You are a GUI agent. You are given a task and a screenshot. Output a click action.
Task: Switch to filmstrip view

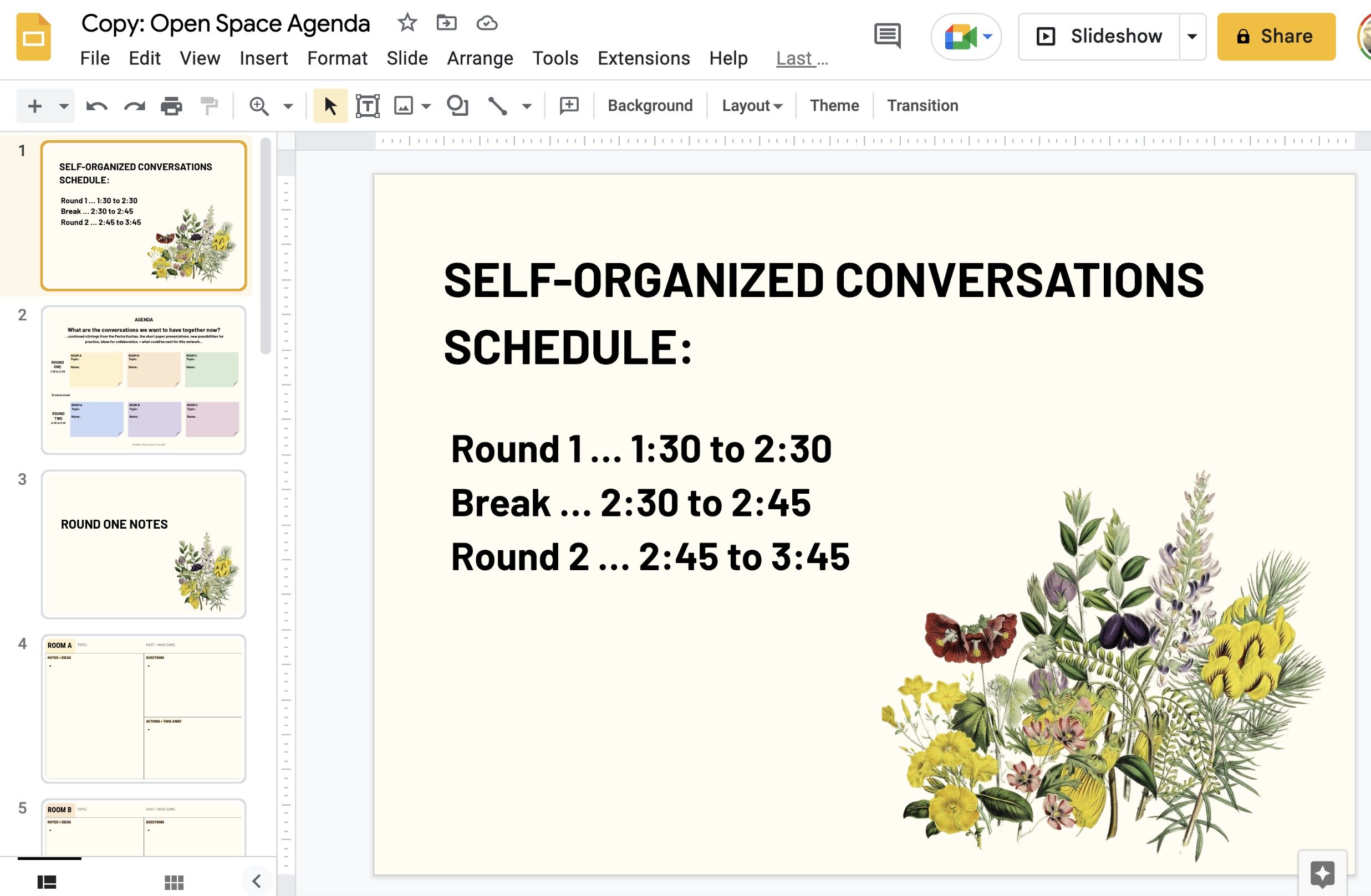pyautogui.click(x=47, y=882)
